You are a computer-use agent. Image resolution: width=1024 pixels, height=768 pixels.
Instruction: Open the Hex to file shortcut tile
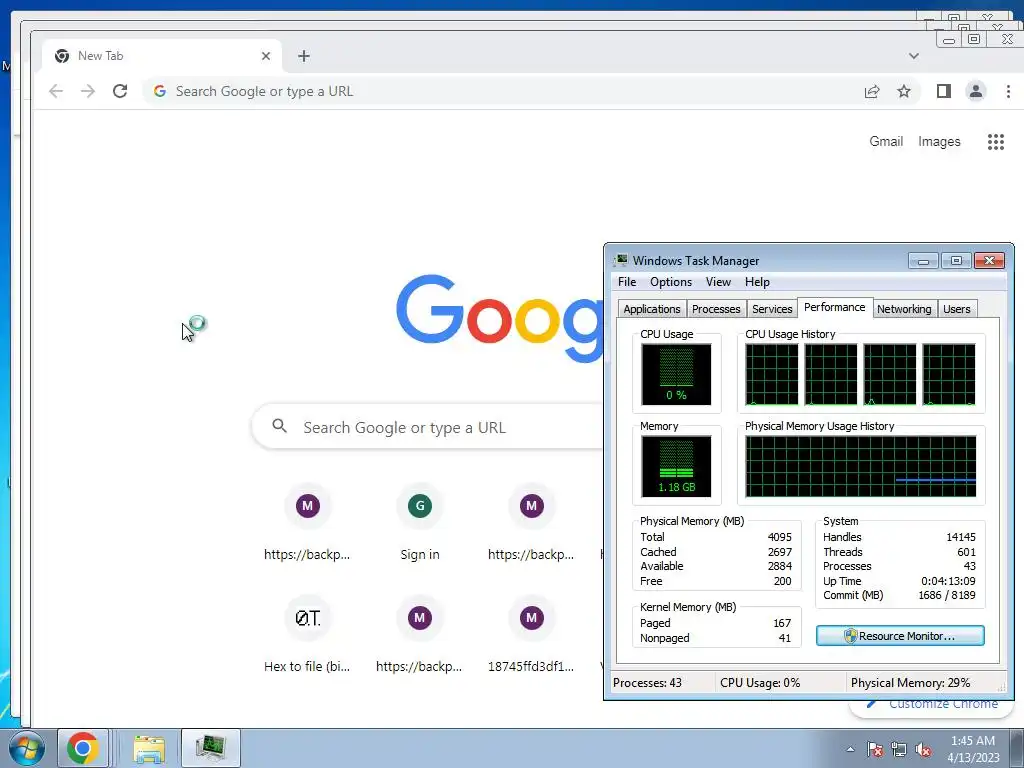(x=307, y=635)
